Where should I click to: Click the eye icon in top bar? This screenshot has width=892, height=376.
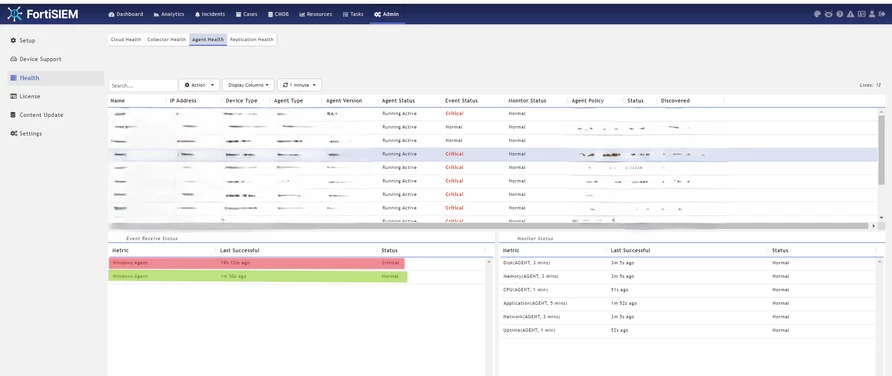pos(828,14)
